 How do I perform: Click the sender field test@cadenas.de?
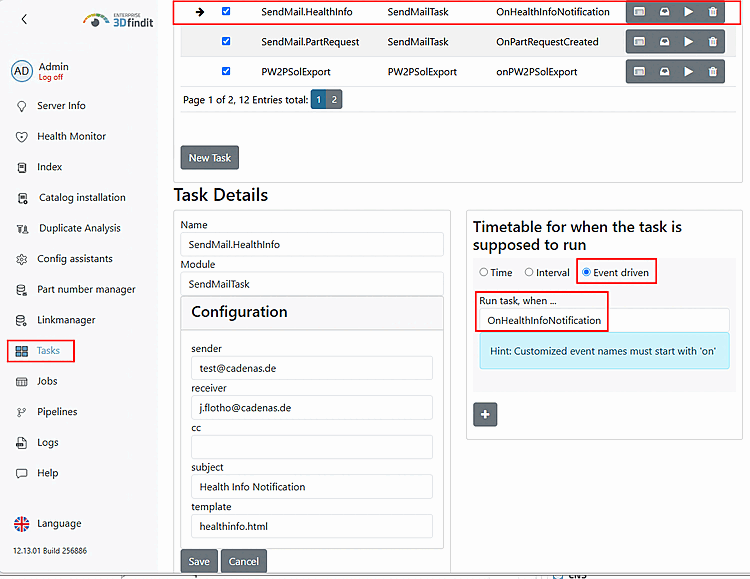(312, 368)
